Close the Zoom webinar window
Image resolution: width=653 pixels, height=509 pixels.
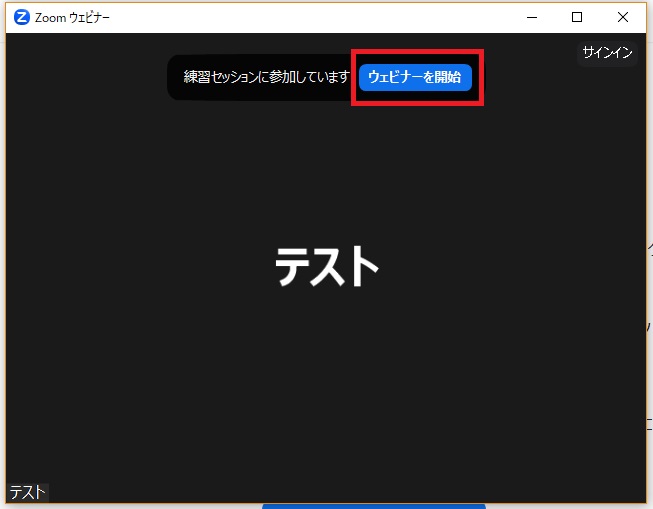(x=623, y=17)
